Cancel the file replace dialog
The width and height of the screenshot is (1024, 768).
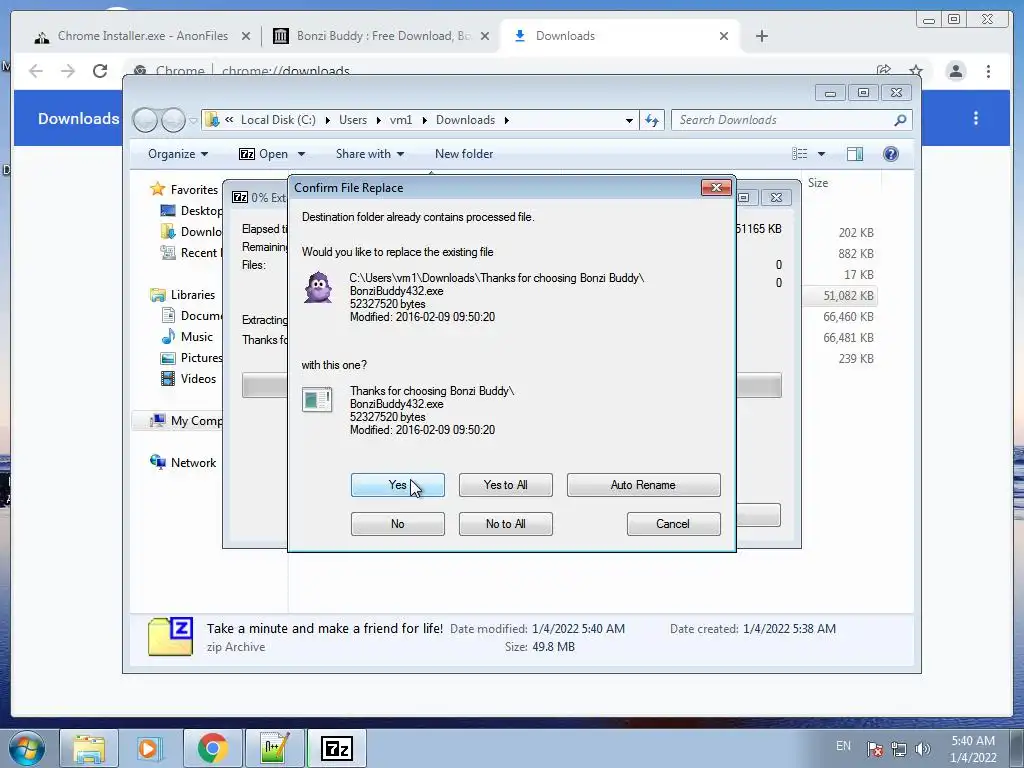[x=673, y=524]
